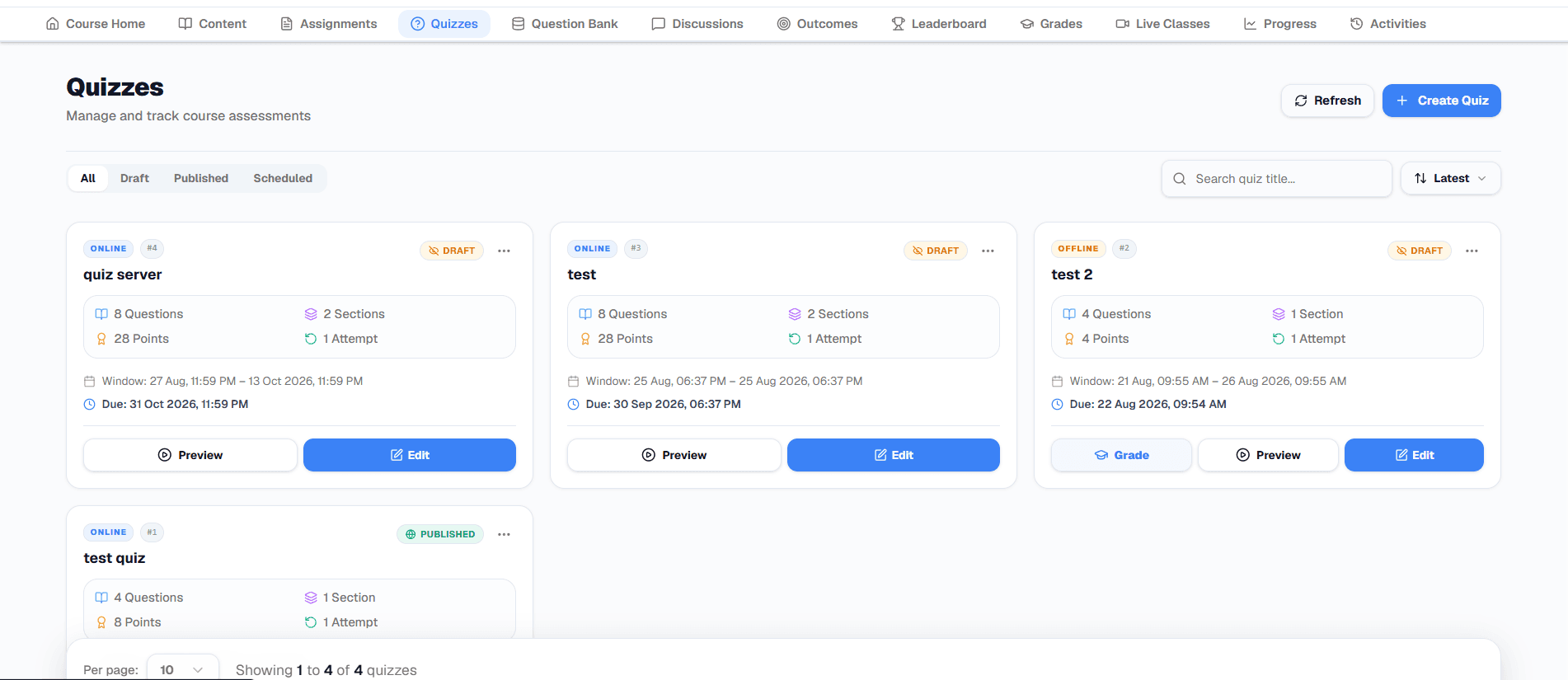Click the Refresh button
1568x680 pixels.
pyautogui.click(x=1327, y=101)
